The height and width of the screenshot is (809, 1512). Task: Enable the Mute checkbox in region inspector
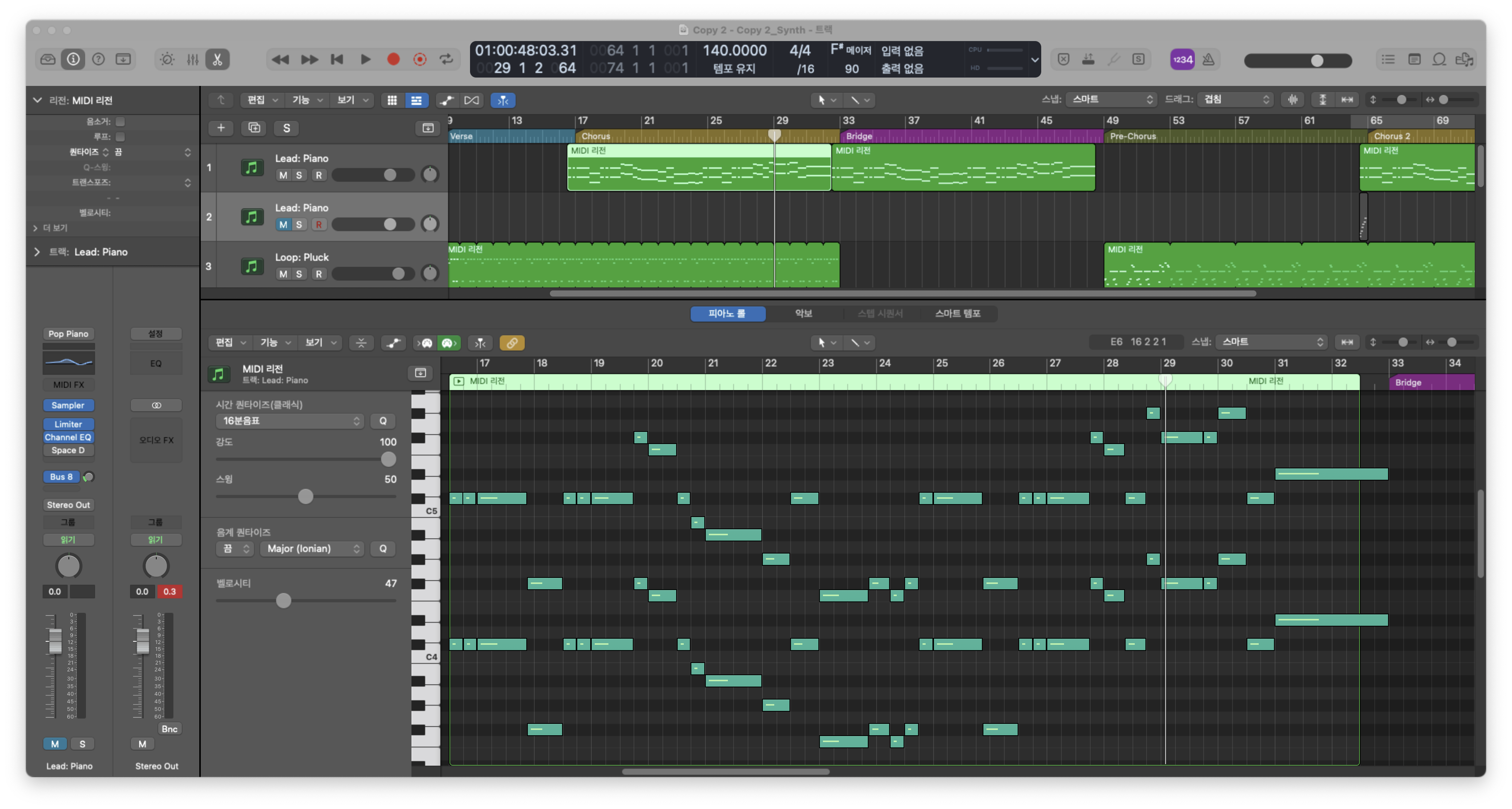[x=120, y=121]
